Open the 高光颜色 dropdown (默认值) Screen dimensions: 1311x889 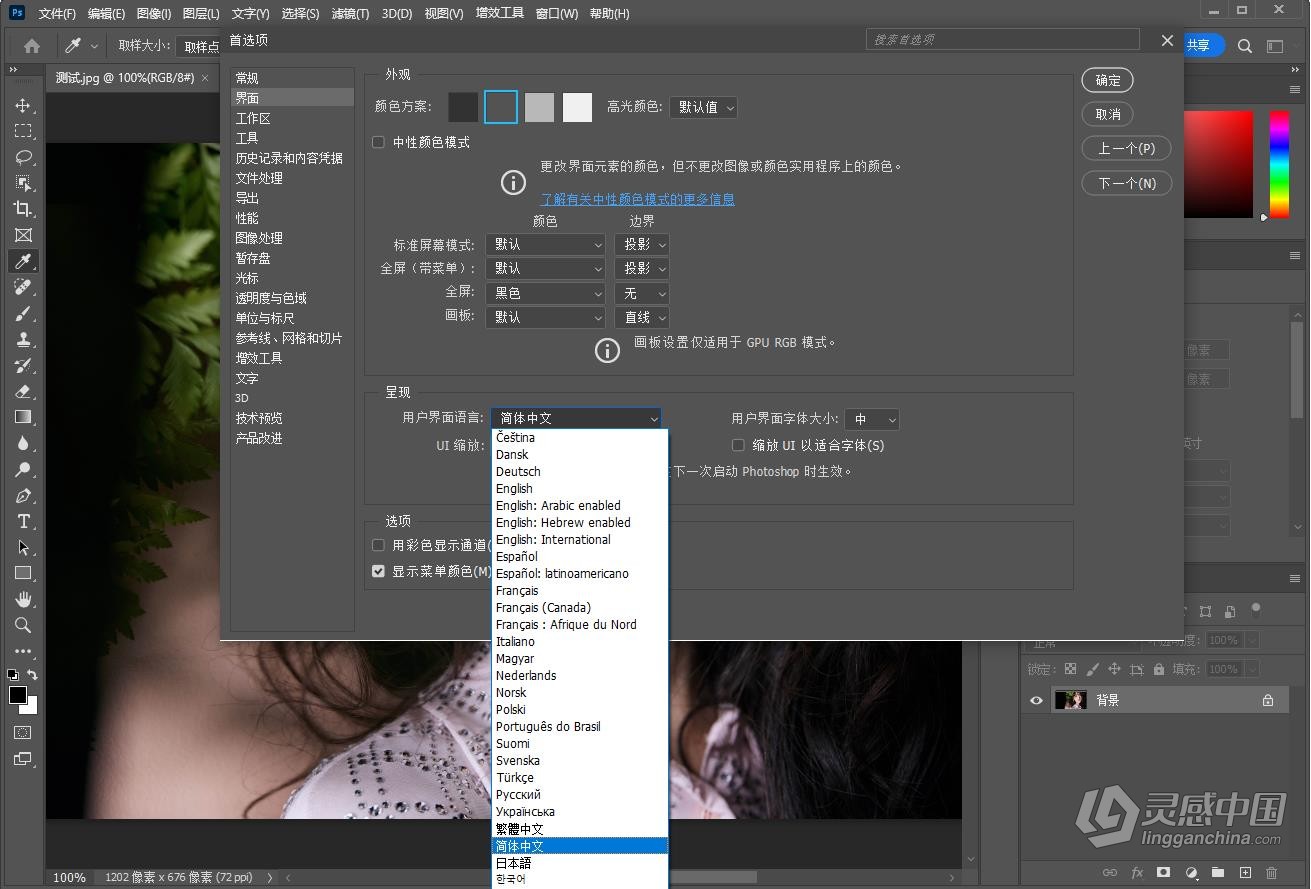(703, 107)
